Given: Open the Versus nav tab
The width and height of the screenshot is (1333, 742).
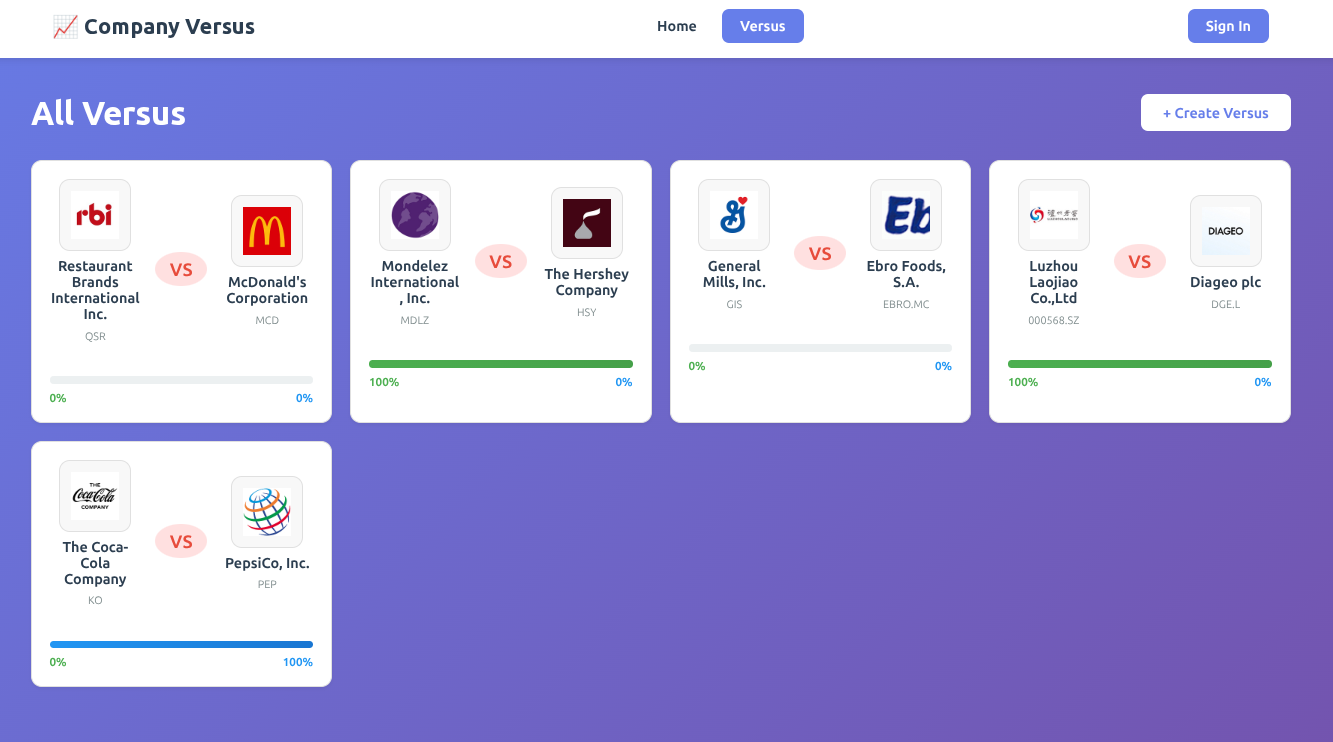Looking at the screenshot, I should [x=763, y=26].
